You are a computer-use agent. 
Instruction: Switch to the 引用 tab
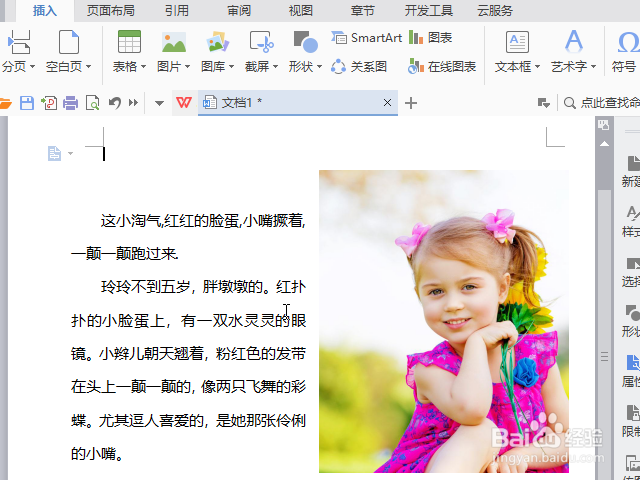pos(177,11)
